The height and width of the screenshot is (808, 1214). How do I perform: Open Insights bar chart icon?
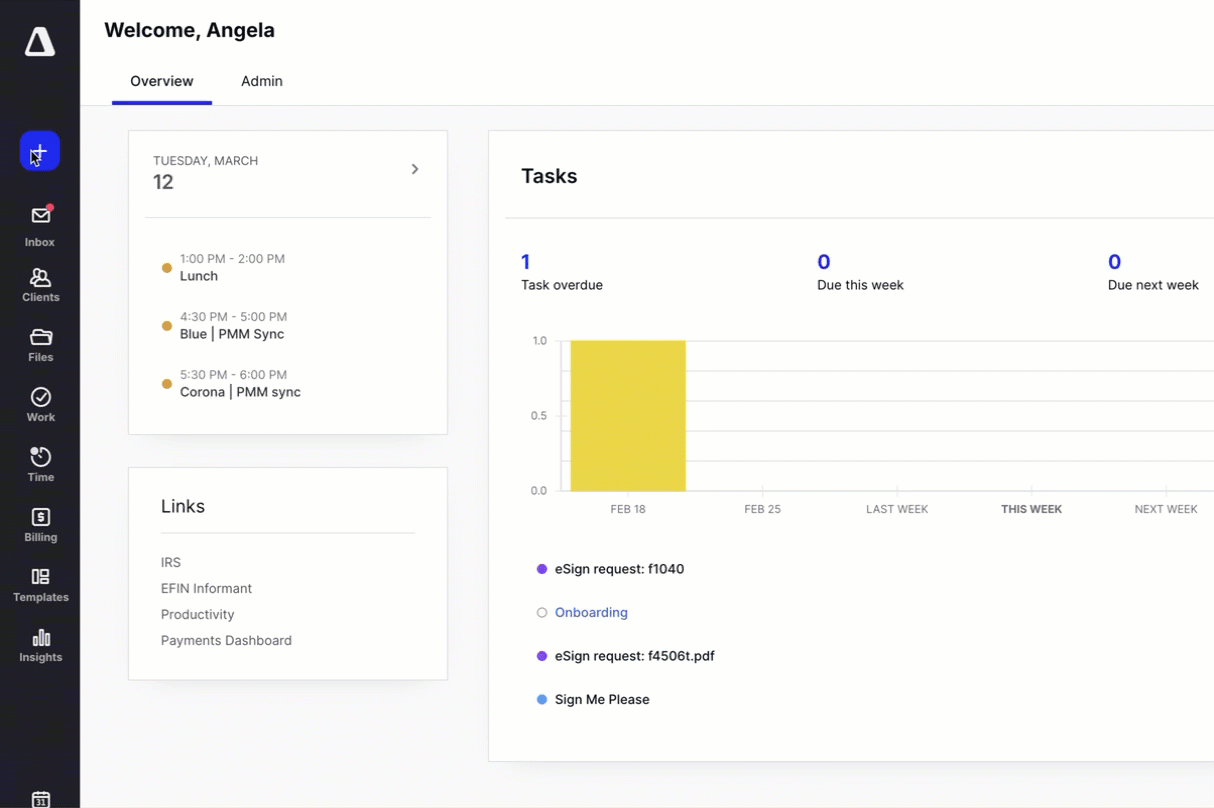(40, 645)
